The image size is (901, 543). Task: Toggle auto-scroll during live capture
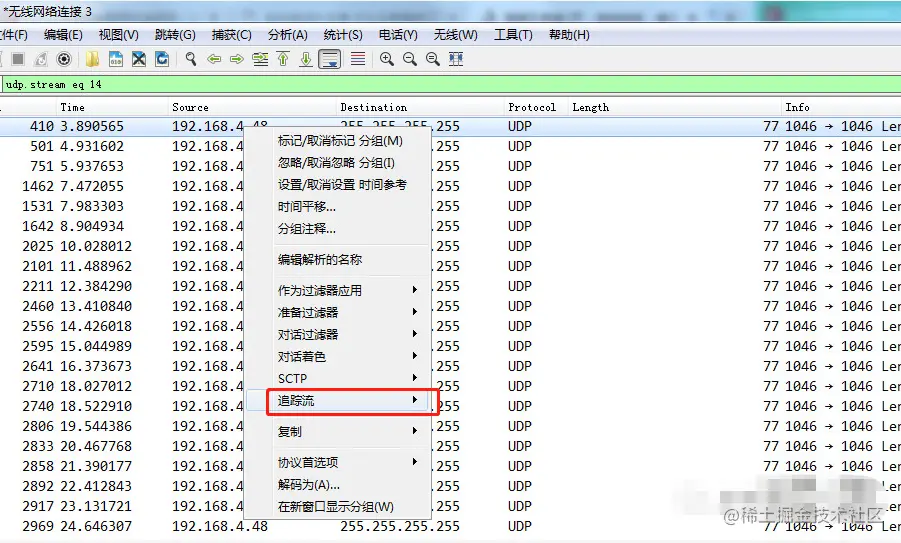[x=330, y=59]
